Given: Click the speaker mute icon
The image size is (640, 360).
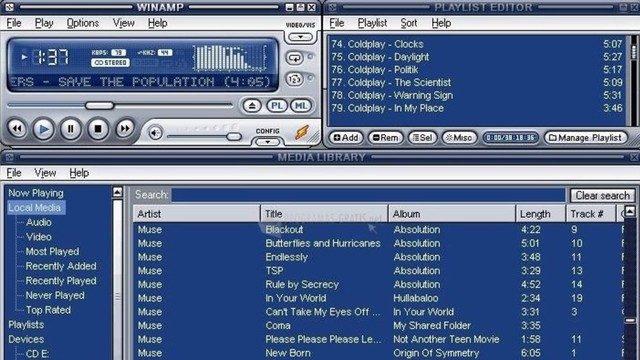Looking at the screenshot, I should click(x=155, y=133).
